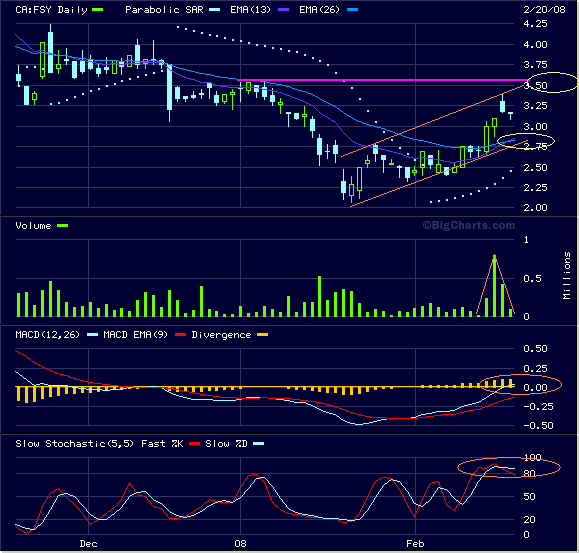Screen dimensions: 579x553
Task: Click the Feb time axis label
Action: point(415,544)
